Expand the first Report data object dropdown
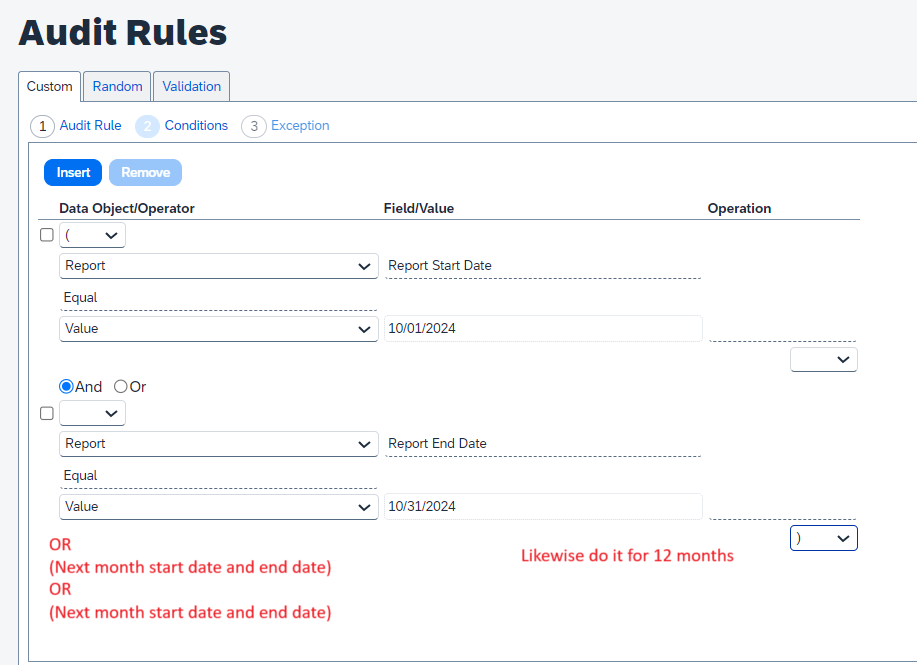 click(218, 266)
